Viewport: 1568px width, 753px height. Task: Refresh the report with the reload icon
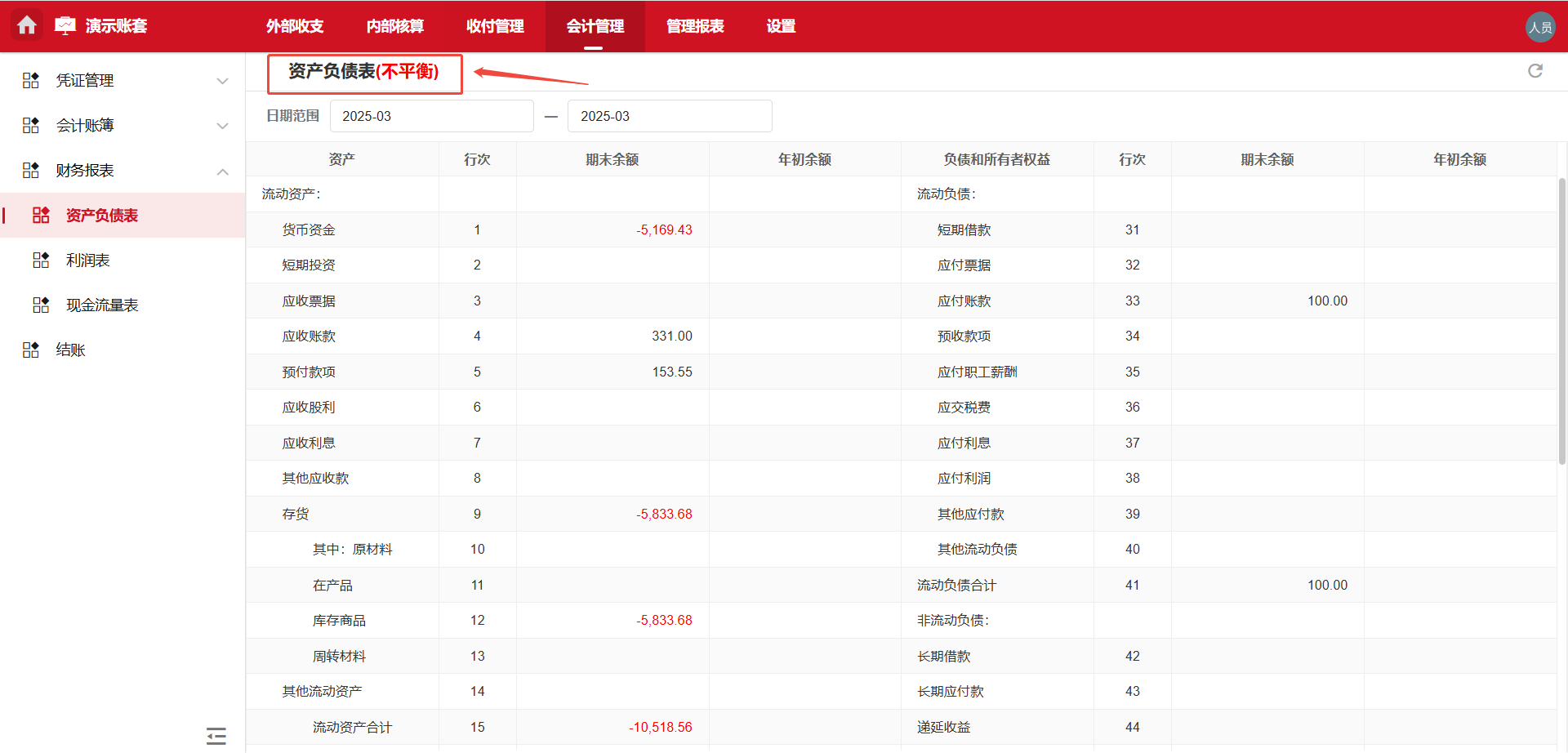point(1536,71)
